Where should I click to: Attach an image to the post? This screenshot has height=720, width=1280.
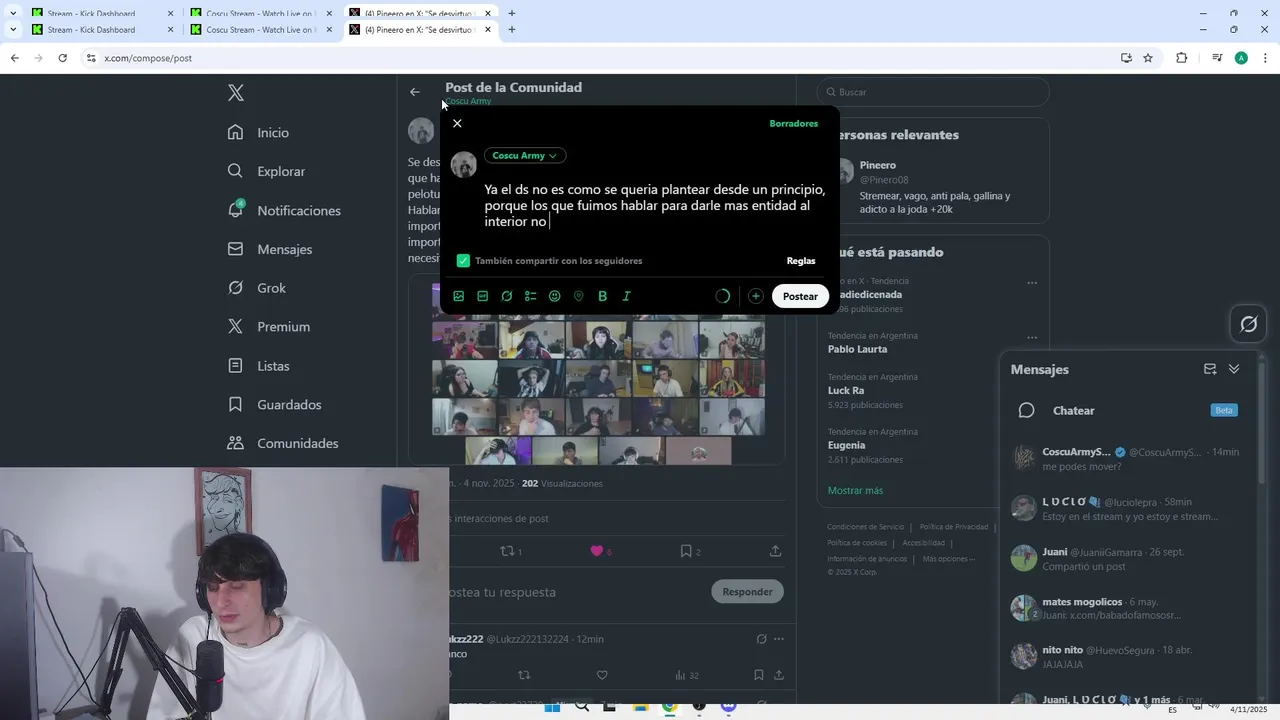click(x=459, y=296)
